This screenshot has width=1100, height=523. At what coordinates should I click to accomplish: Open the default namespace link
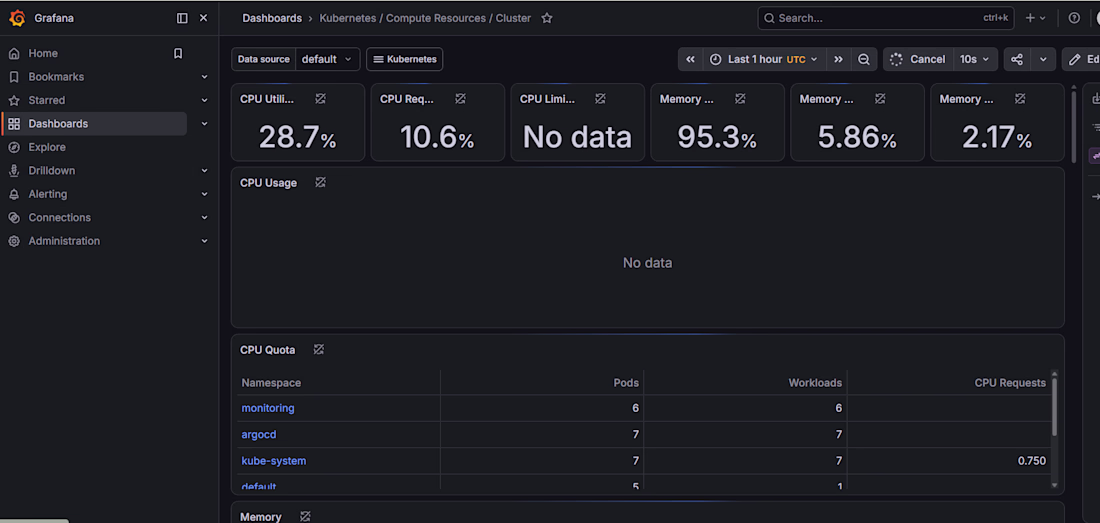coord(259,486)
